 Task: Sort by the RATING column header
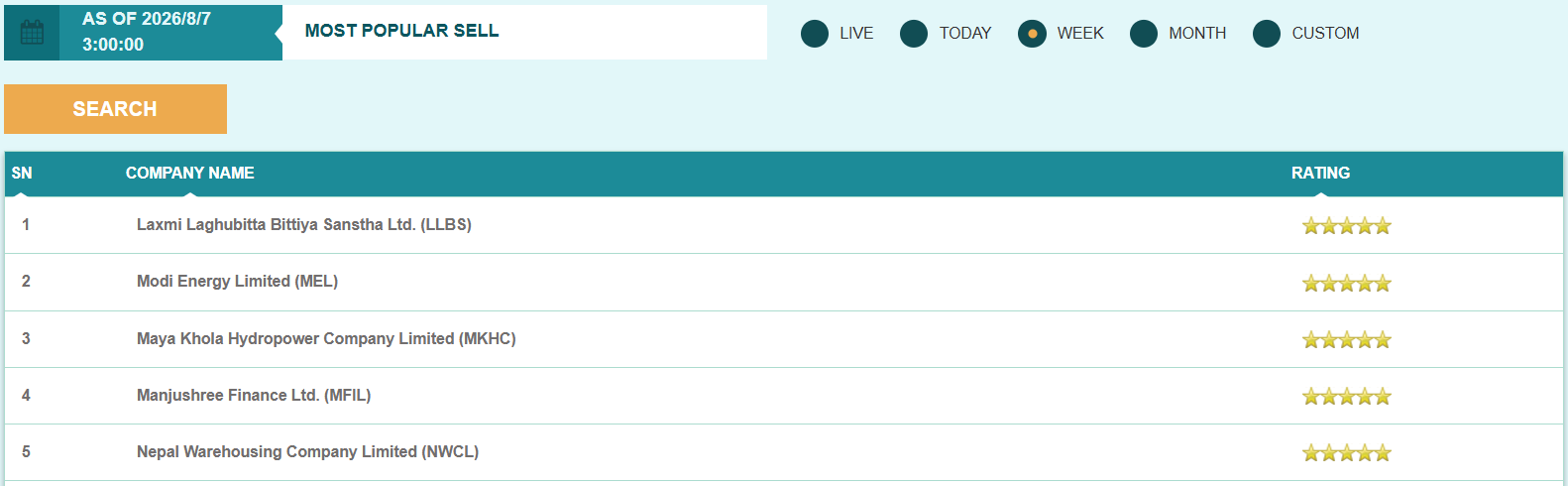point(1320,174)
